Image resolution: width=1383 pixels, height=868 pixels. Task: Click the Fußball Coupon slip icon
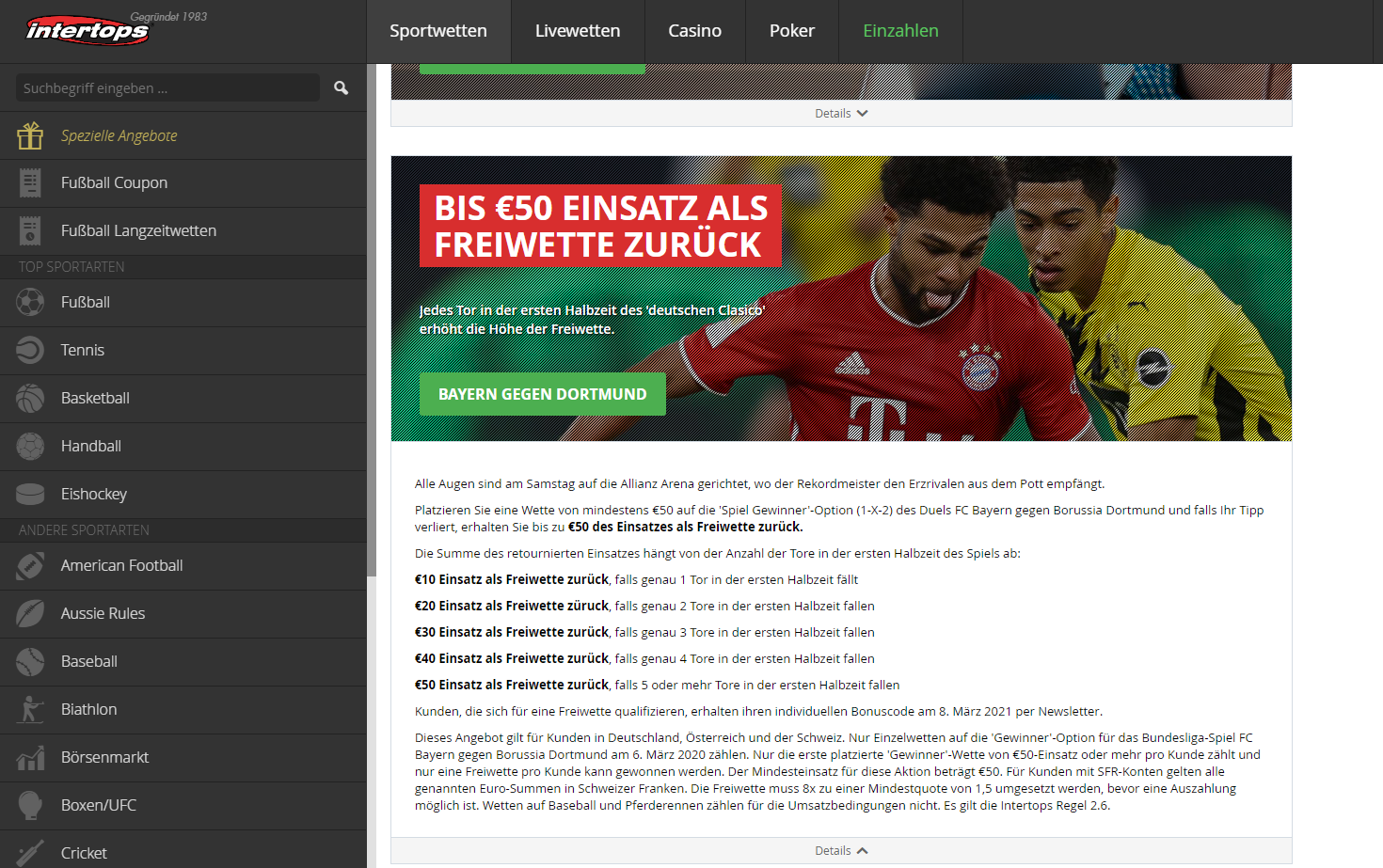click(x=30, y=182)
